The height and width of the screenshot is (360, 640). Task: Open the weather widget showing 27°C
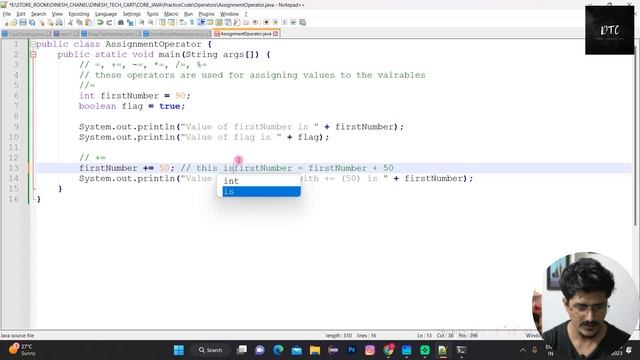click(x=22, y=350)
